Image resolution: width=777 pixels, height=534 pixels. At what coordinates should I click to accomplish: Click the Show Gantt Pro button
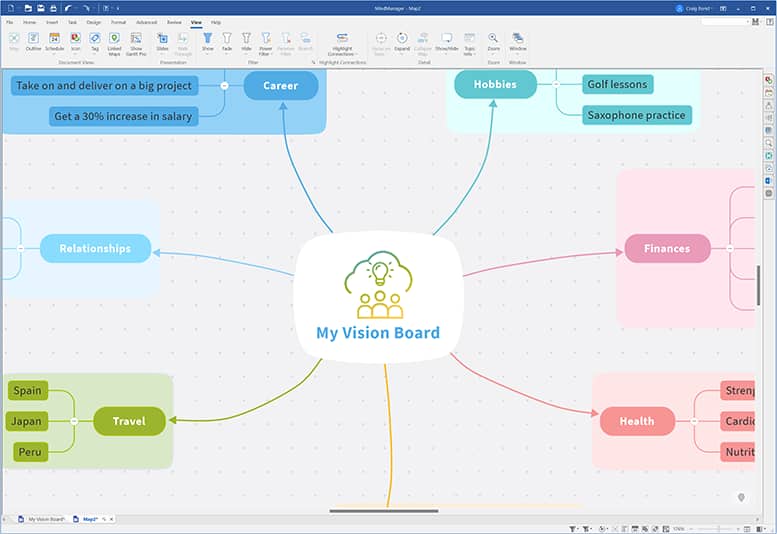point(136,42)
